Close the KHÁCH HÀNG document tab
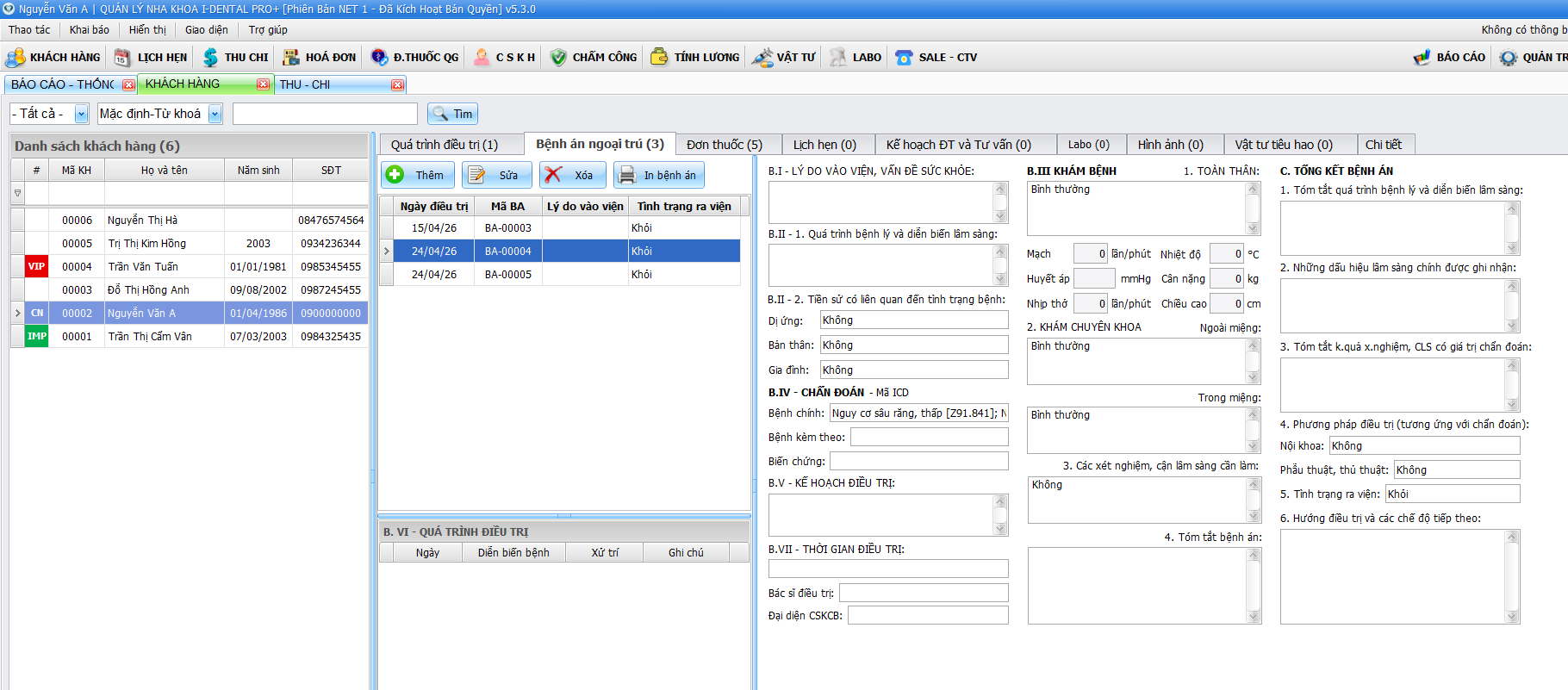 [263, 84]
